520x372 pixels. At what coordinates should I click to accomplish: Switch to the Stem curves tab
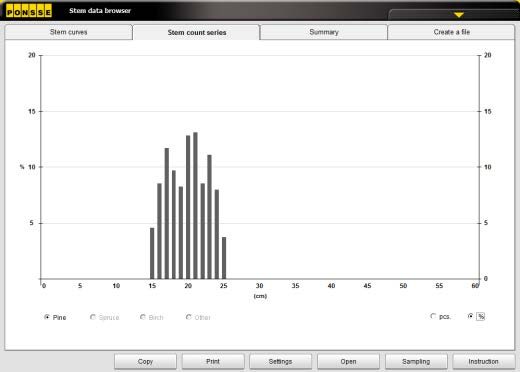[x=68, y=32]
